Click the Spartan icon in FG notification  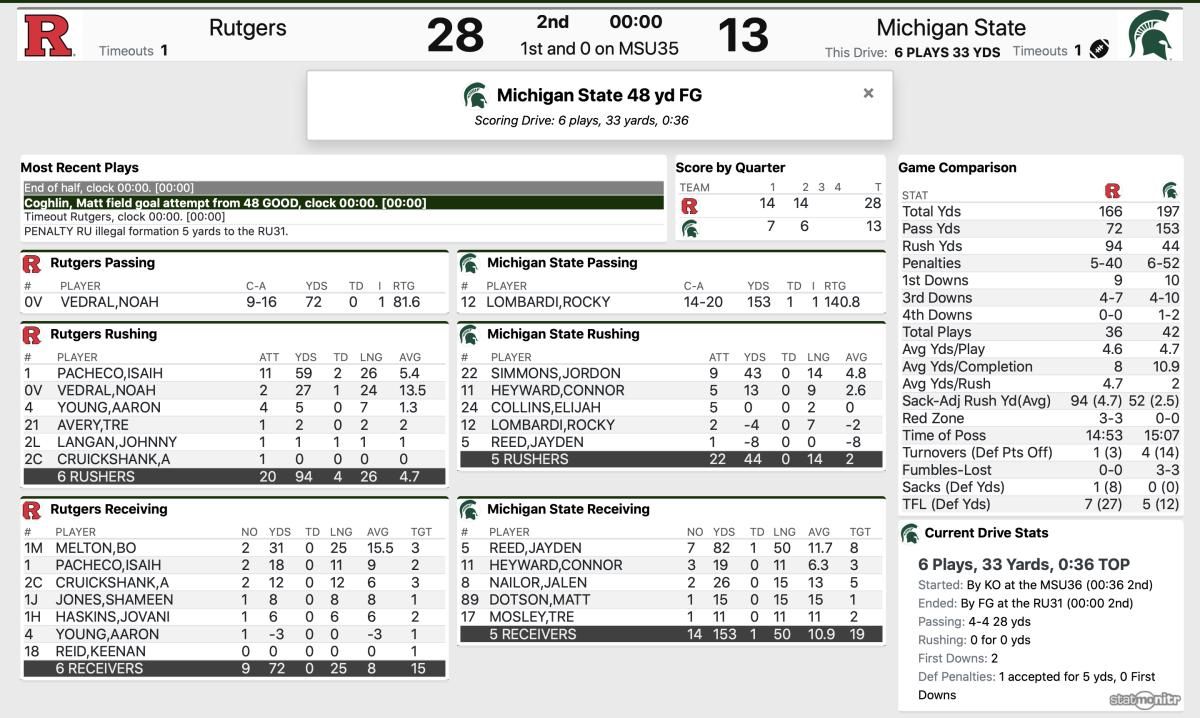coord(476,96)
